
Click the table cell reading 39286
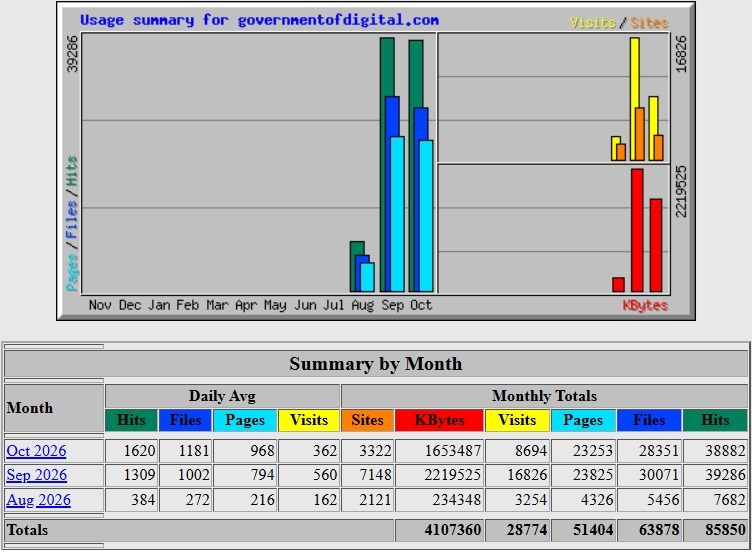coord(725,475)
